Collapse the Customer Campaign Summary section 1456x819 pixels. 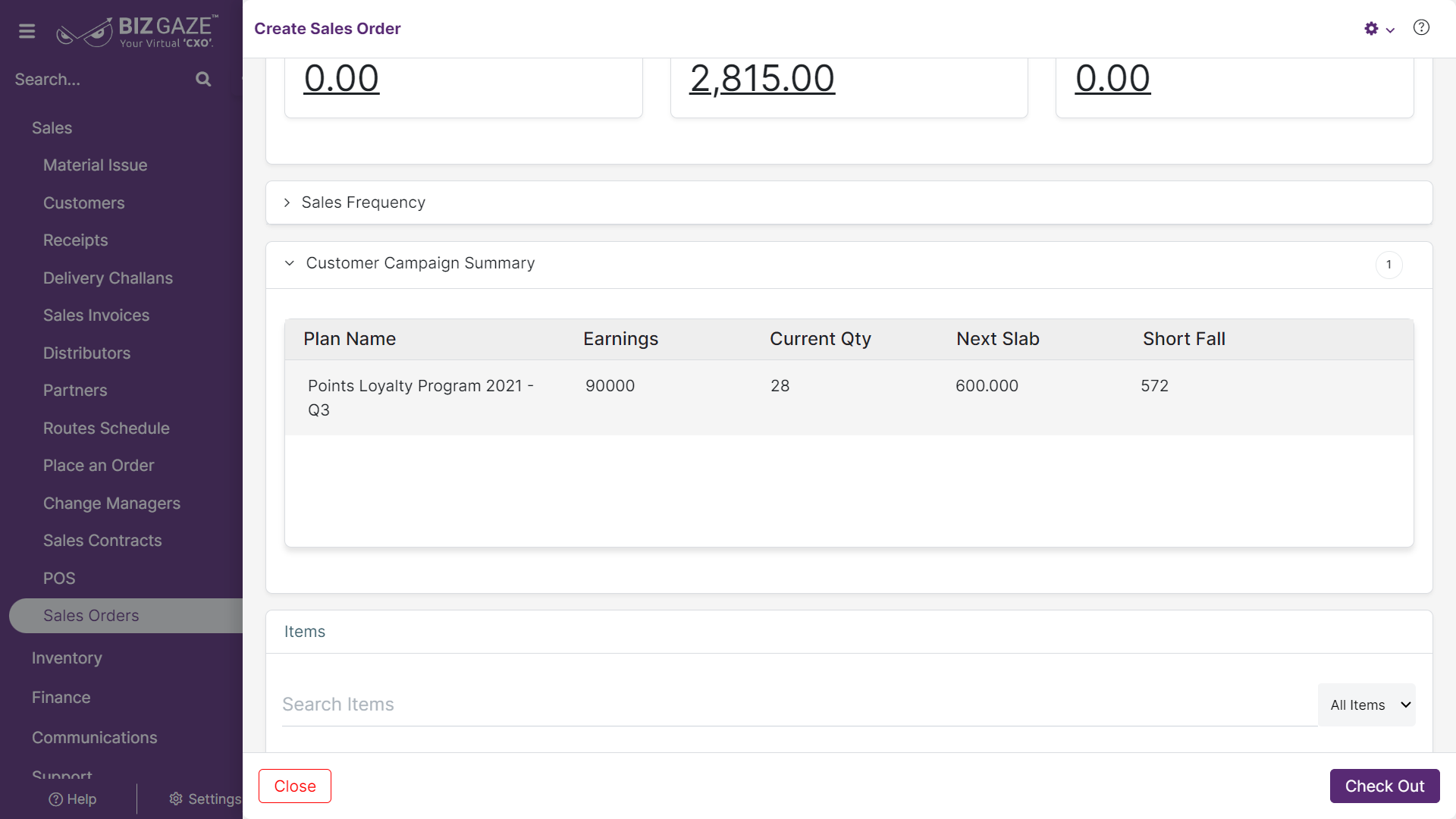[289, 263]
